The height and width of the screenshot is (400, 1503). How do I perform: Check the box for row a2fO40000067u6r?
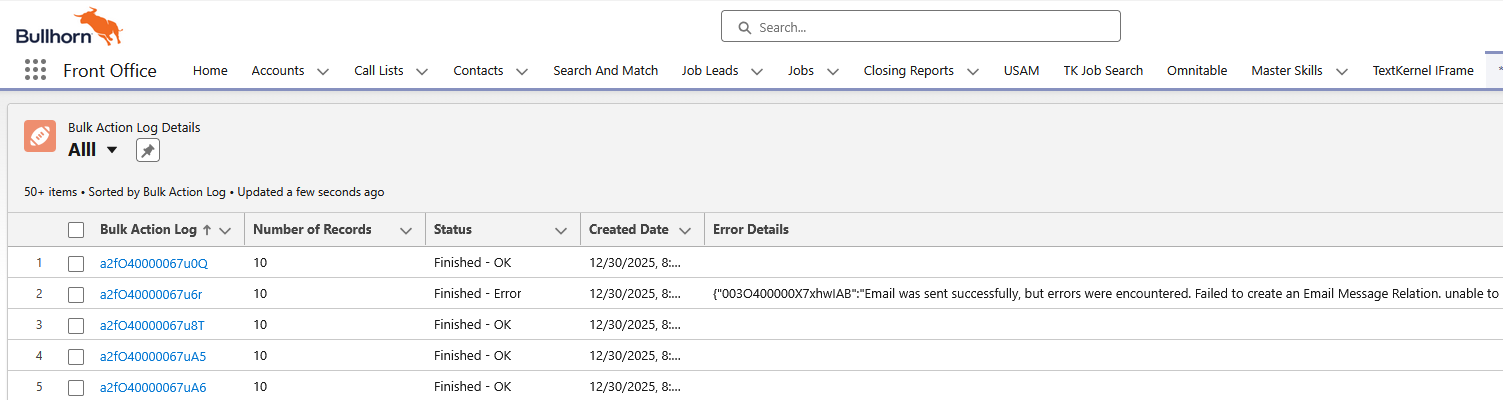pyautogui.click(x=76, y=295)
